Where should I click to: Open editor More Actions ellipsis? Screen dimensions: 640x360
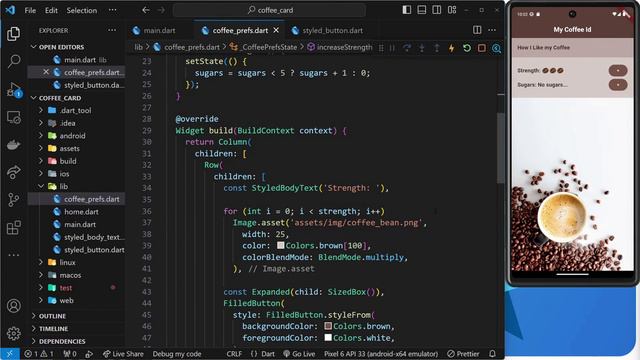(492, 30)
